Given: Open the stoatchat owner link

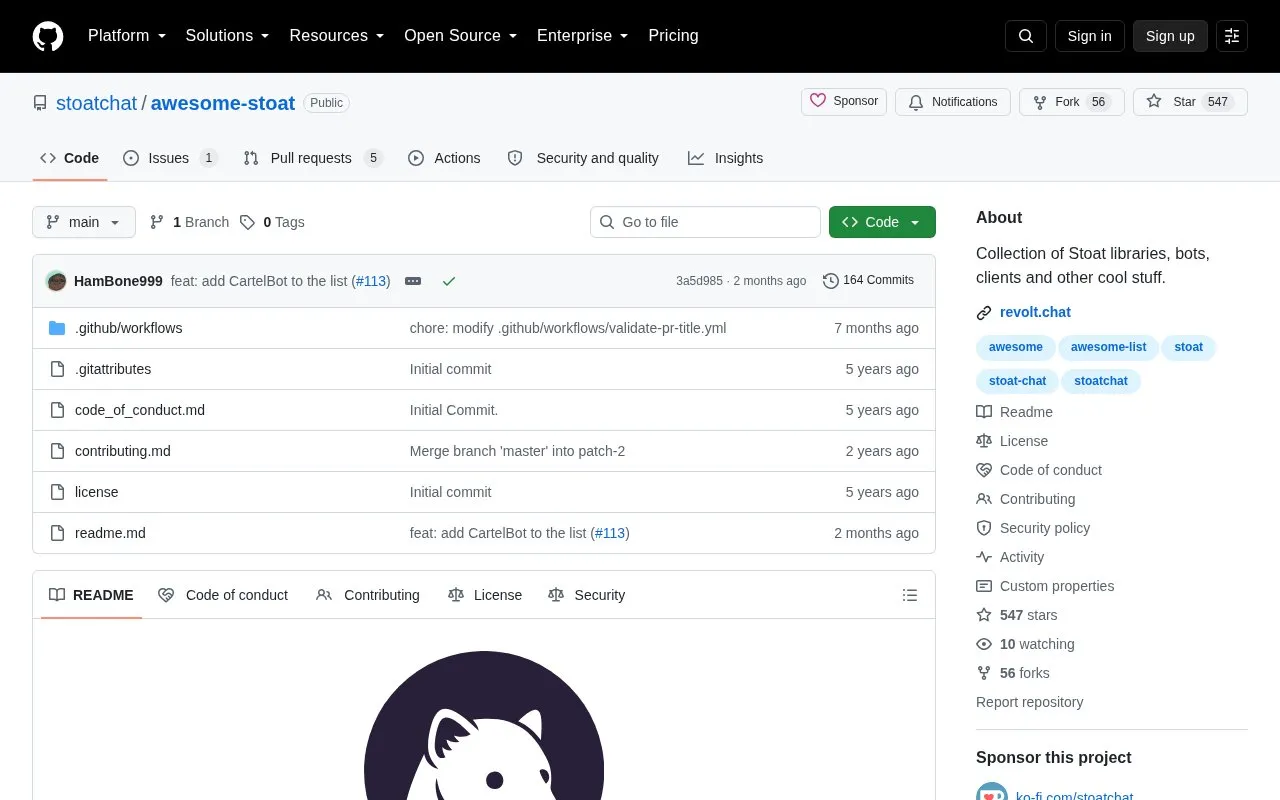Looking at the screenshot, I should [96, 103].
